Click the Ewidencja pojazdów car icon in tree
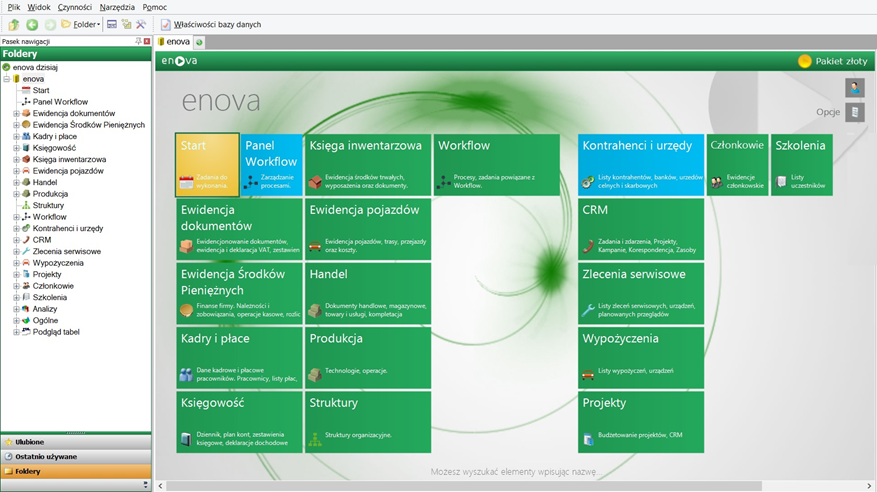The width and height of the screenshot is (877, 492). click(26, 171)
